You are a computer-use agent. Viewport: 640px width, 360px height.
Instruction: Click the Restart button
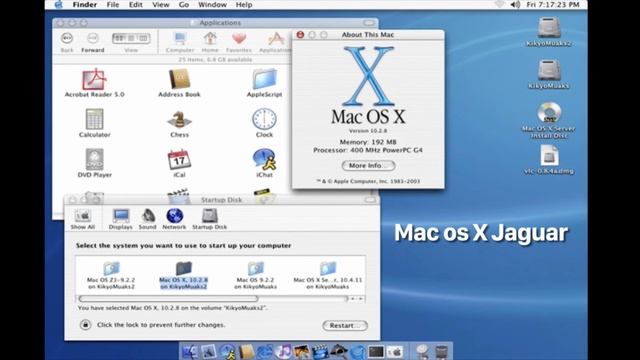[x=345, y=325]
